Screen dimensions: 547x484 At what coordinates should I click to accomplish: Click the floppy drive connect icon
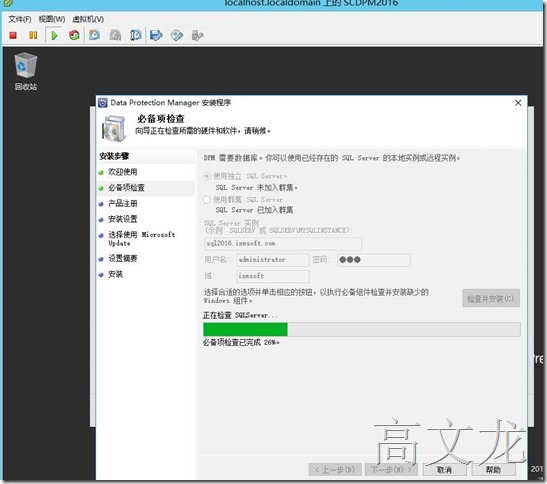156,35
